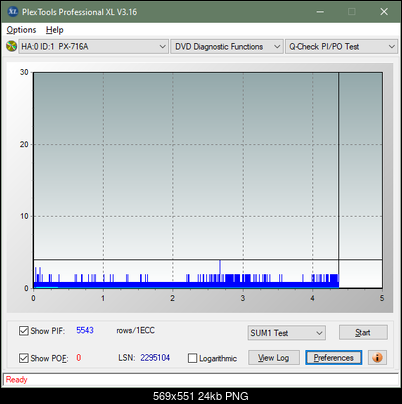Screen dimensions: 402x404
Task: Click the View Log button
Action: click(x=274, y=358)
